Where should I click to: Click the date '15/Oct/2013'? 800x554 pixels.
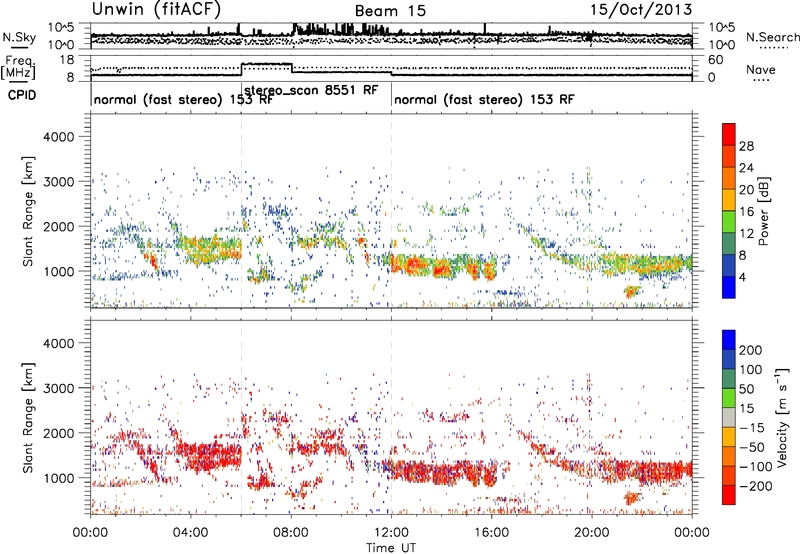point(641,10)
